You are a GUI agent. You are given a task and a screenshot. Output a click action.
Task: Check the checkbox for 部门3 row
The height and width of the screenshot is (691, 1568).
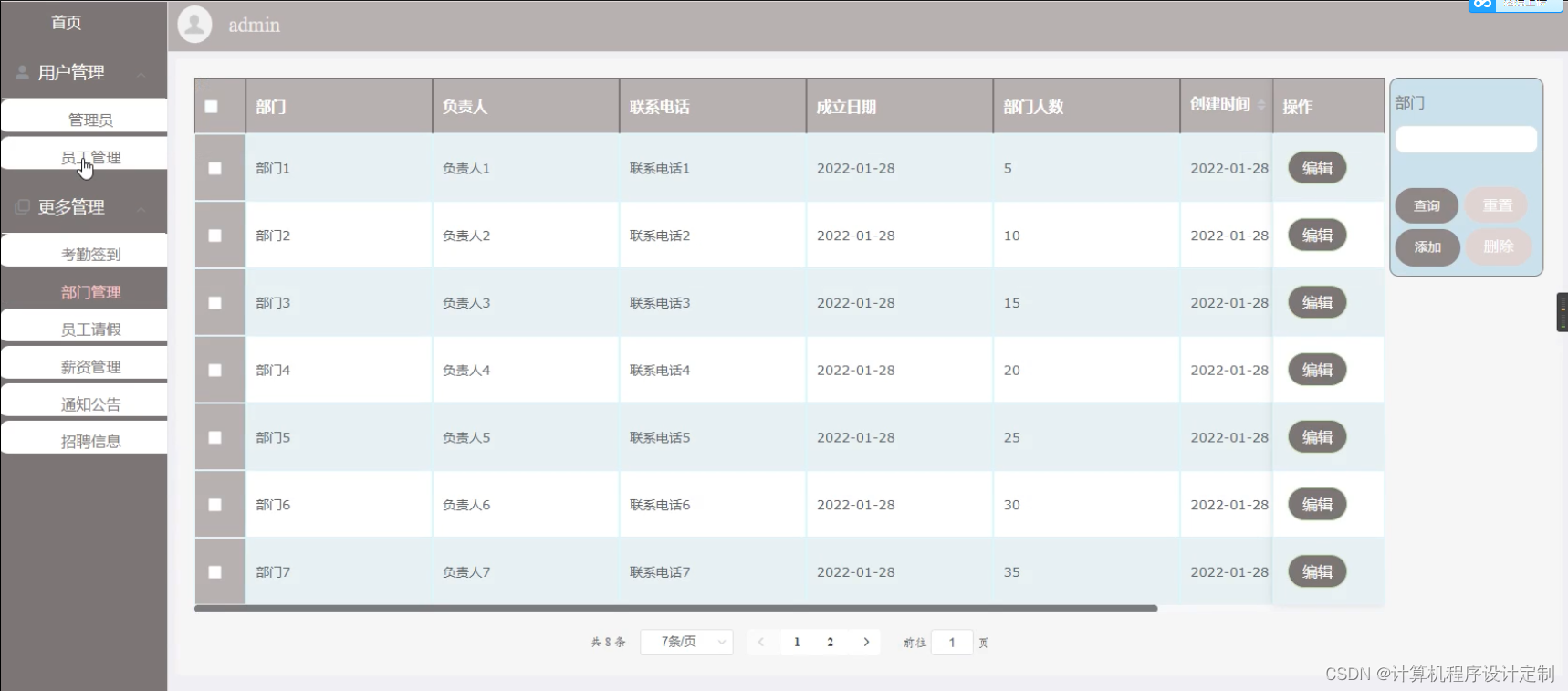(x=215, y=303)
